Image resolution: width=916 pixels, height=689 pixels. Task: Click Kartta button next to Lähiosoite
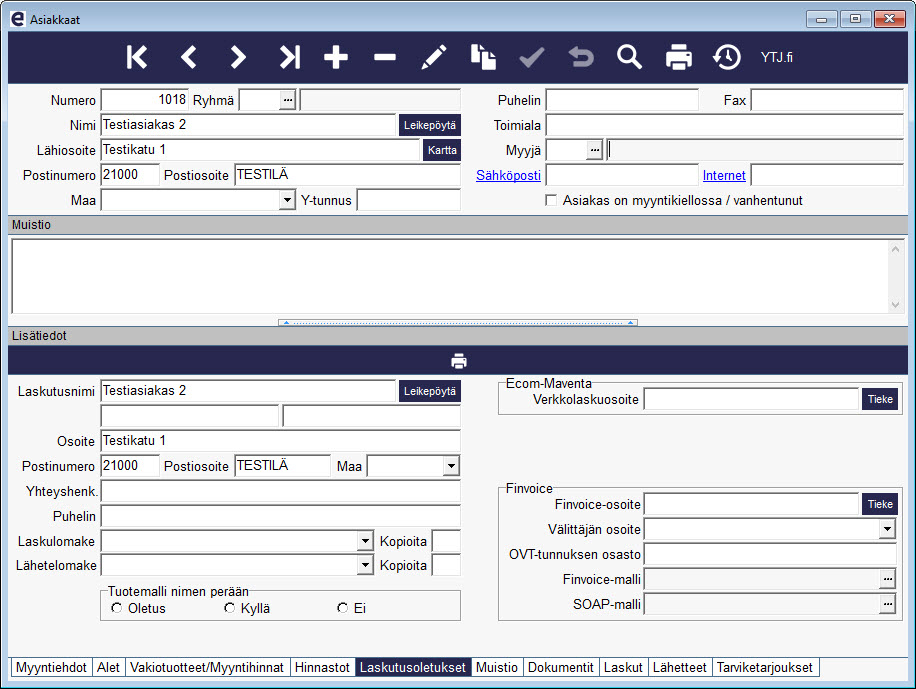click(442, 150)
